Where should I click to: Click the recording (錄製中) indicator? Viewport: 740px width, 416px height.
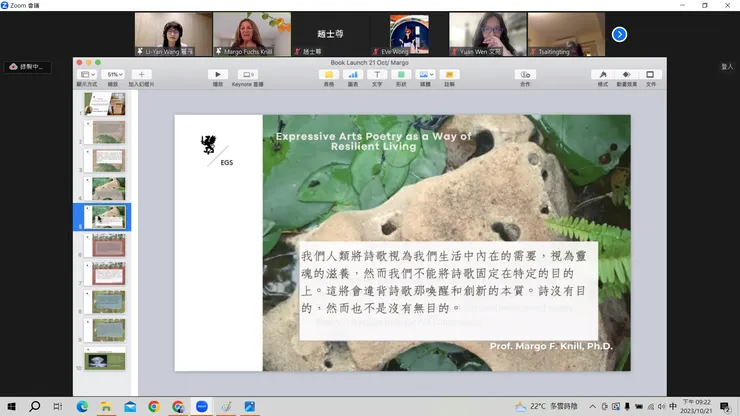click(27, 67)
